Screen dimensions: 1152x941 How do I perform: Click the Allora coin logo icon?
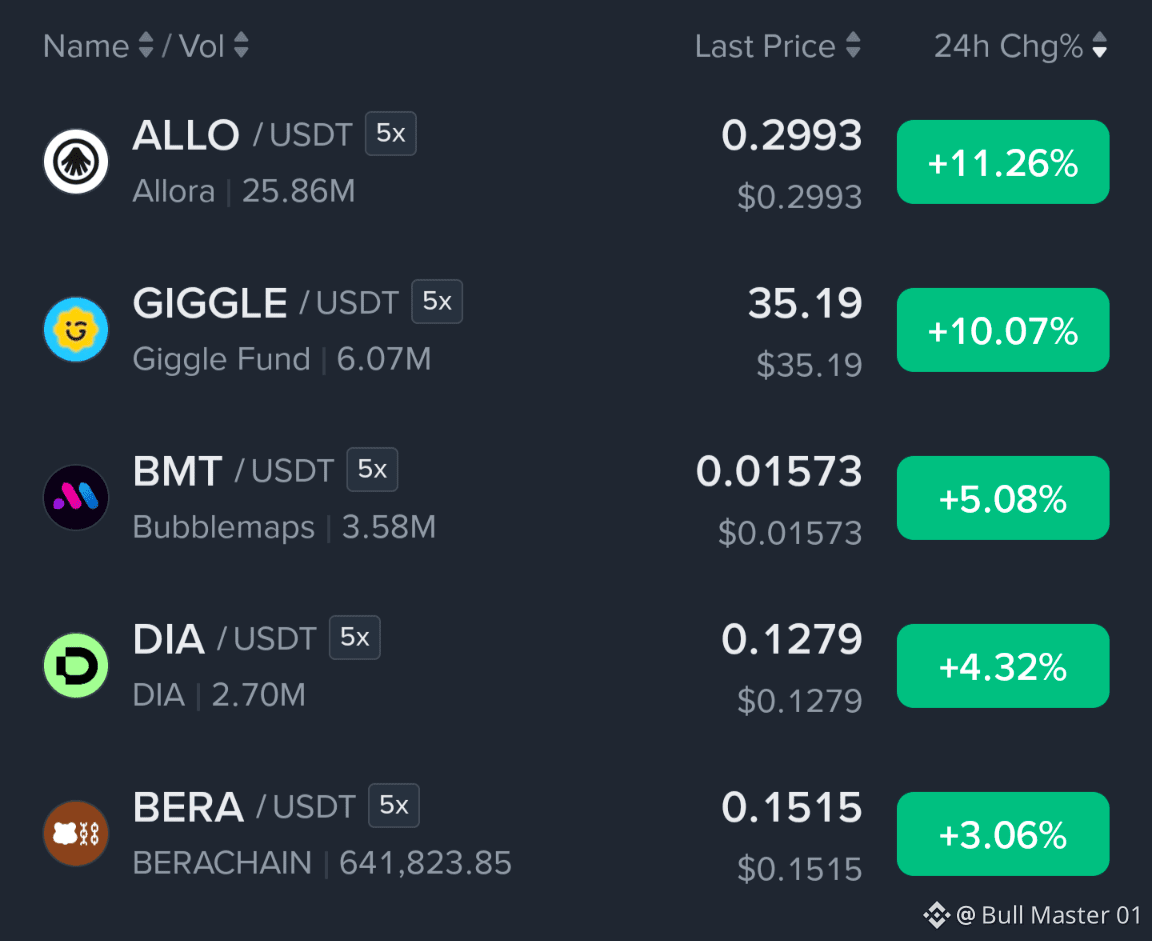tap(76, 162)
